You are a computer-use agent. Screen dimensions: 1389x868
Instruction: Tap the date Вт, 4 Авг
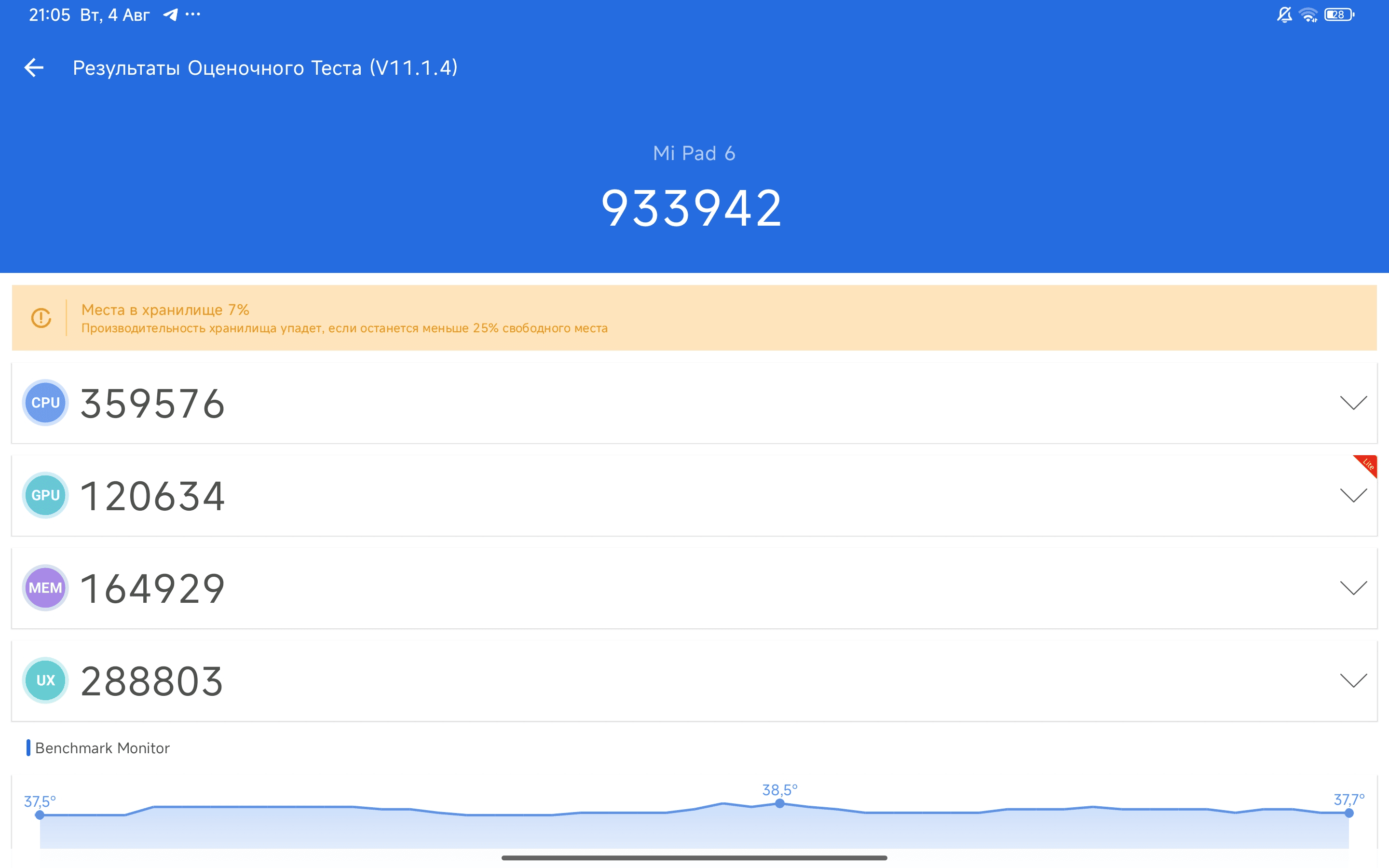(115, 15)
